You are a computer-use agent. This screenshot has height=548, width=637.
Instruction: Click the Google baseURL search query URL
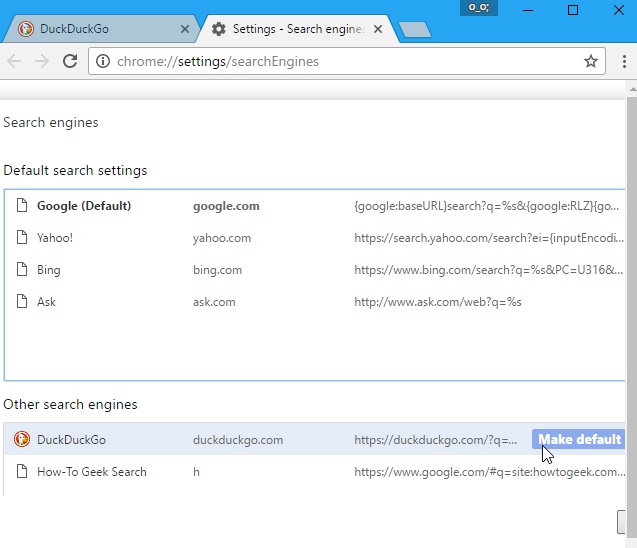point(486,206)
